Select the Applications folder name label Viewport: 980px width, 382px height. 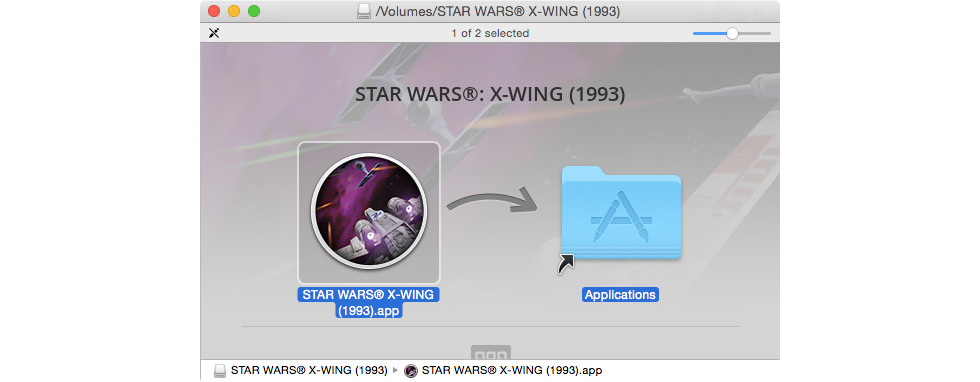point(620,295)
